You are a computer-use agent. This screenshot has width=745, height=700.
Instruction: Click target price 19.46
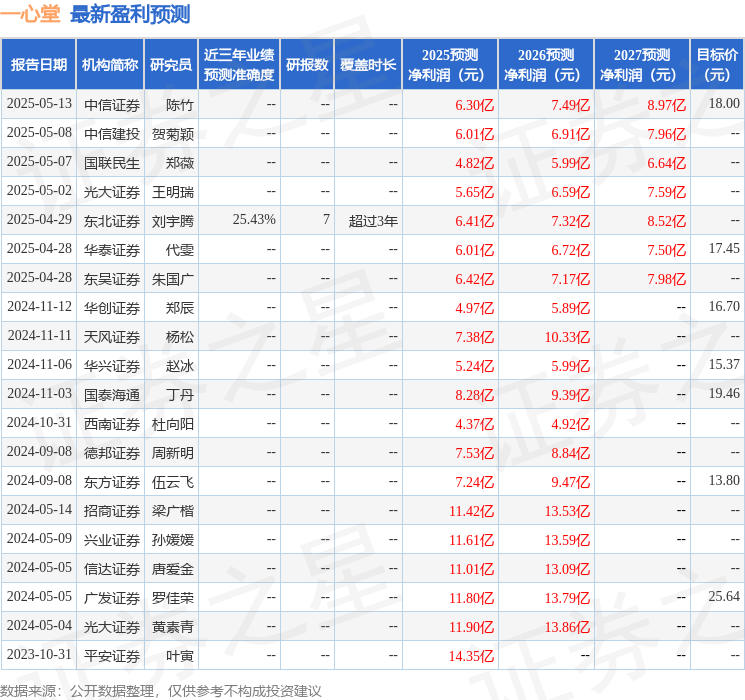[724, 393]
